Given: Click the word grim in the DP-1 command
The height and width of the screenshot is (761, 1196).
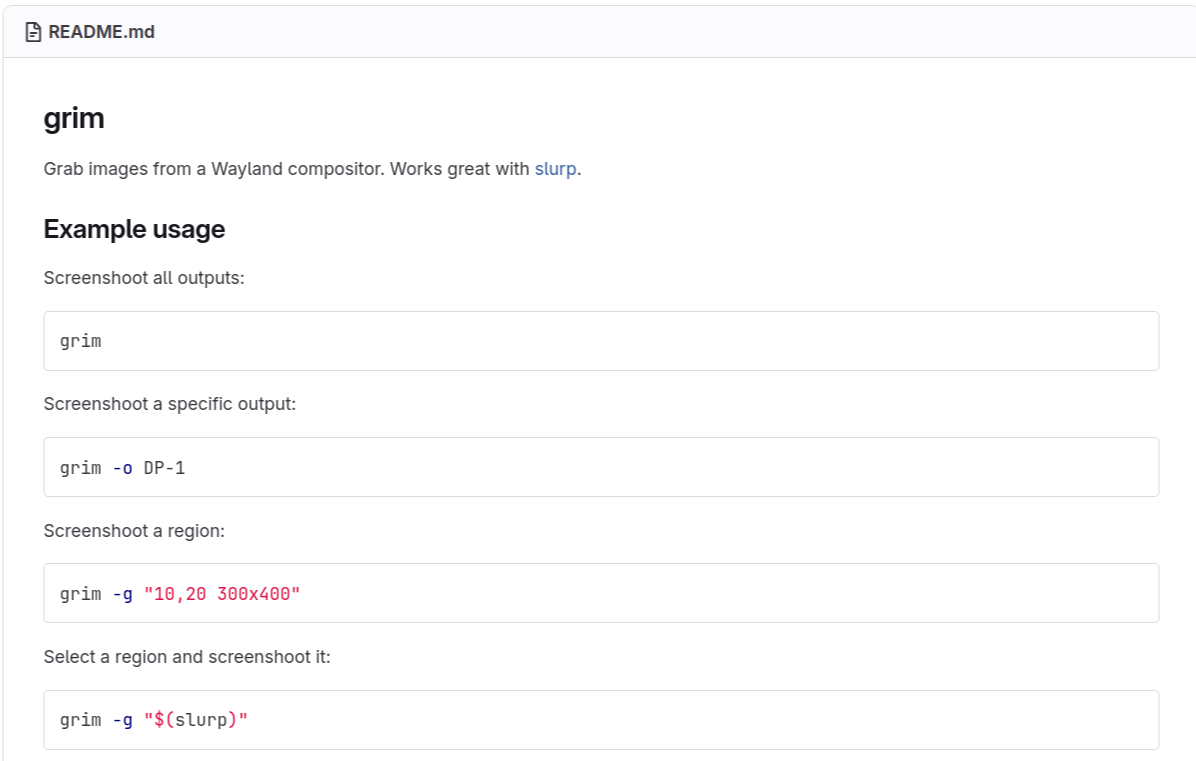Looking at the screenshot, I should click(80, 467).
